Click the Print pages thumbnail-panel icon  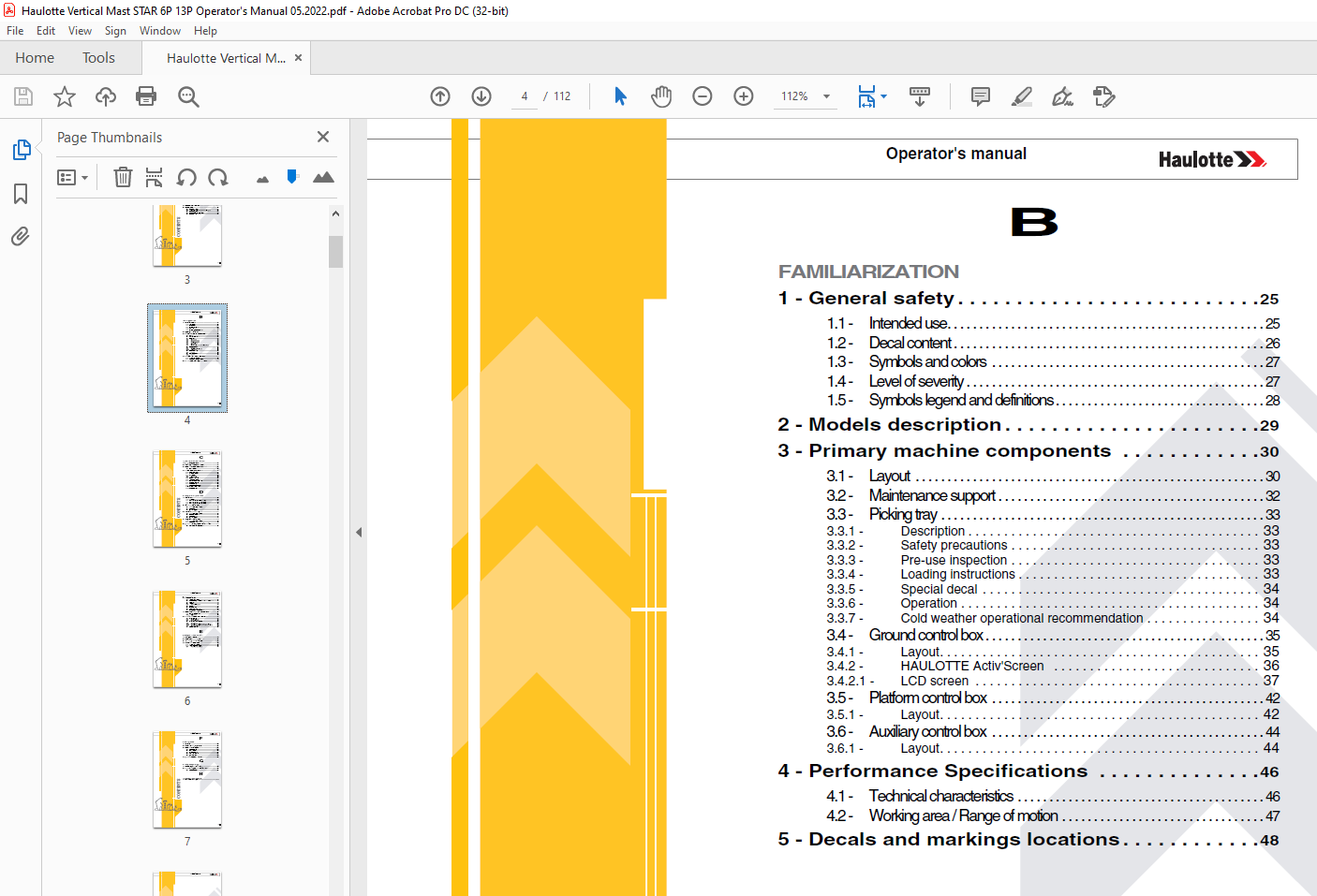pyautogui.click(x=155, y=177)
